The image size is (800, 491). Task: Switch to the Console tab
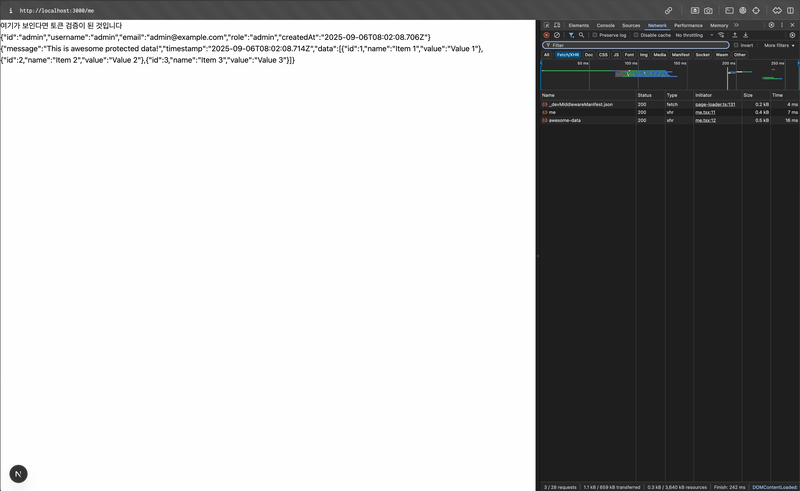pos(606,25)
